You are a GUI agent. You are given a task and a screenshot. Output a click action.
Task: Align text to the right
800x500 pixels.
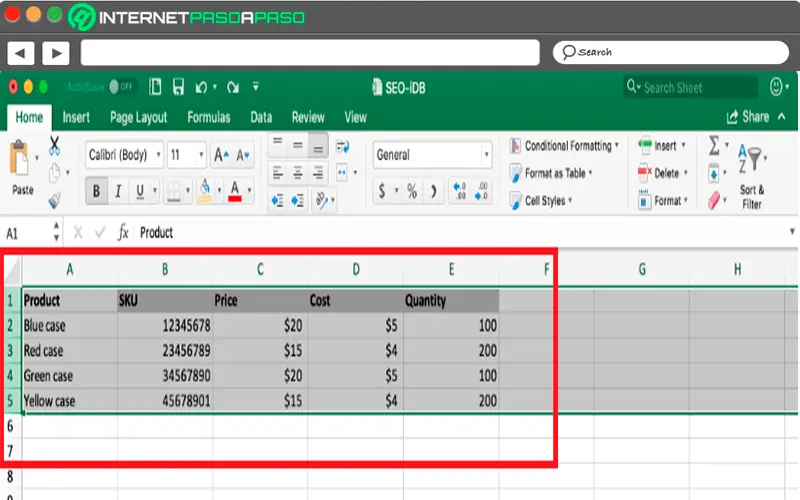tap(318, 173)
